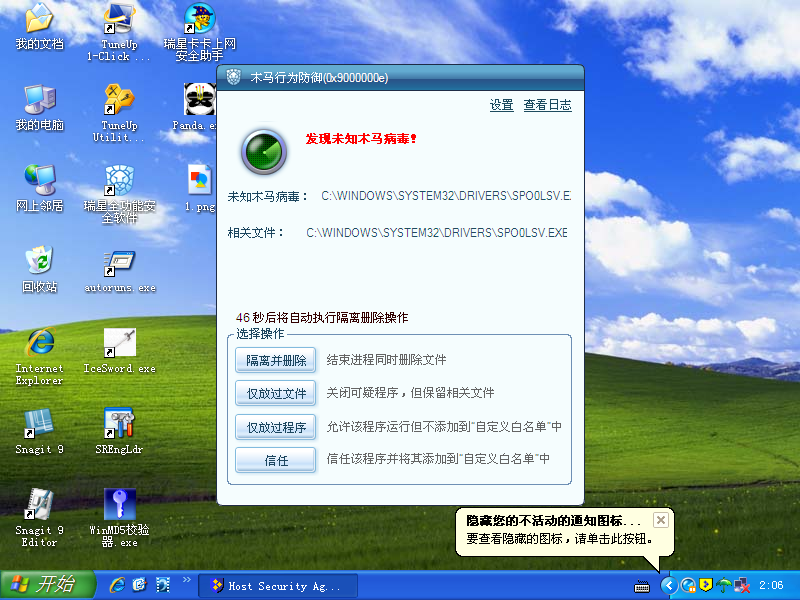This screenshot has height=600, width=800.
Task: Click the red 发现未知木马病毒 warning text
Action: (361, 139)
